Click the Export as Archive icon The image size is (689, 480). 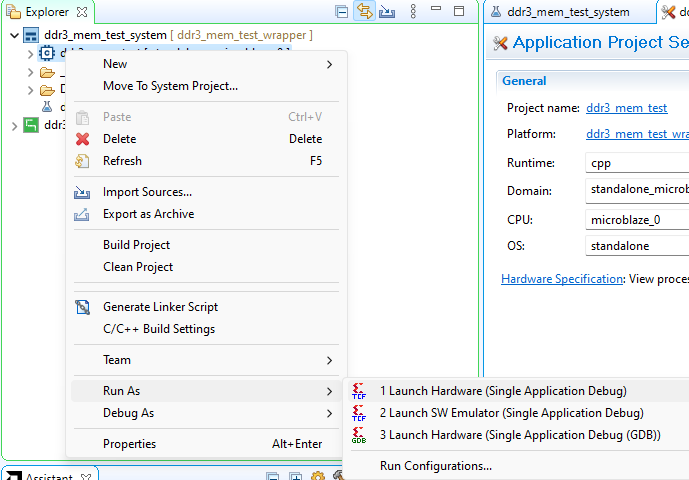[83, 214]
